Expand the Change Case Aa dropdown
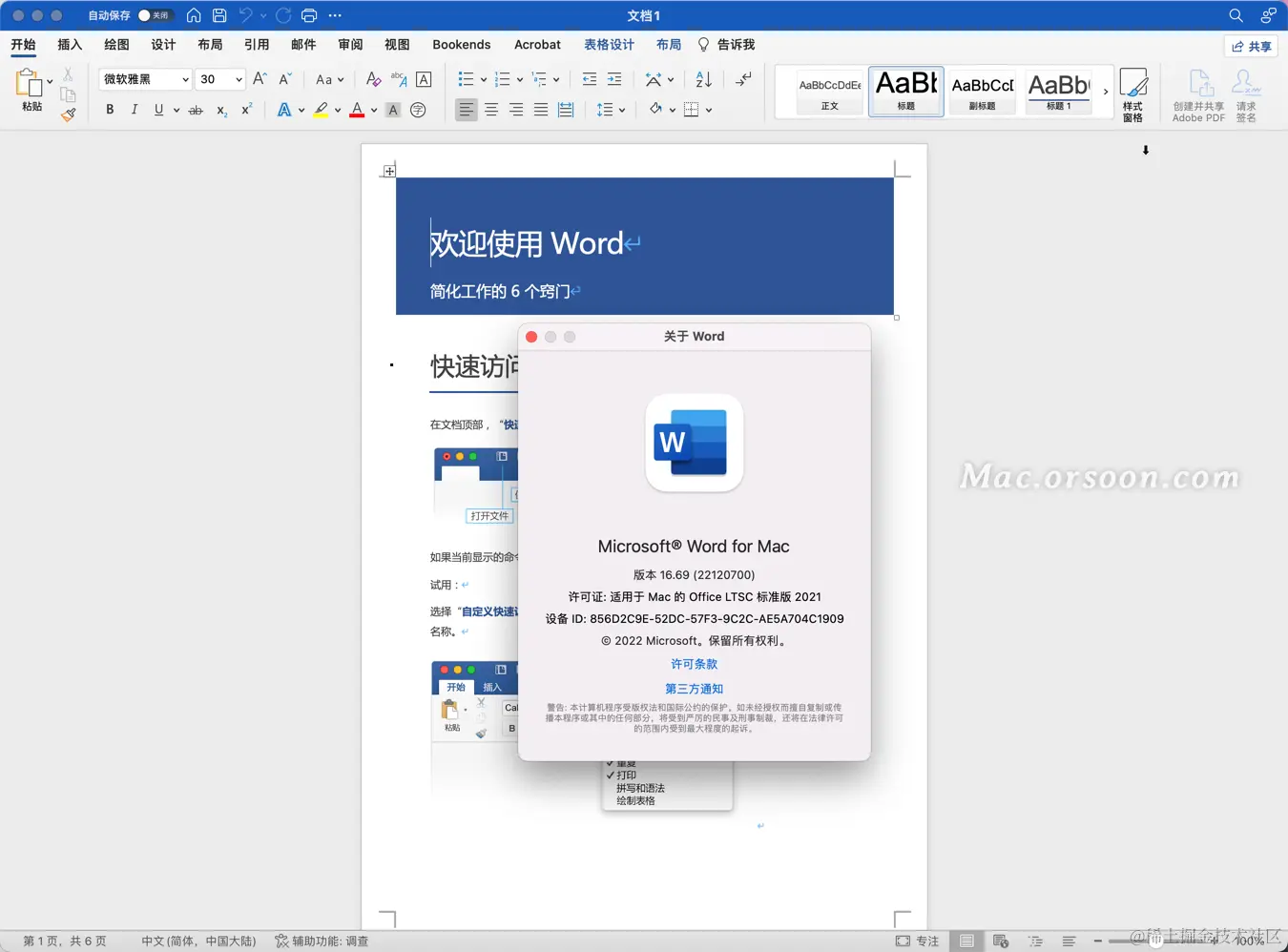Viewport: 1288px width, 952px height. pyautogui.click(x=330, y=79)
